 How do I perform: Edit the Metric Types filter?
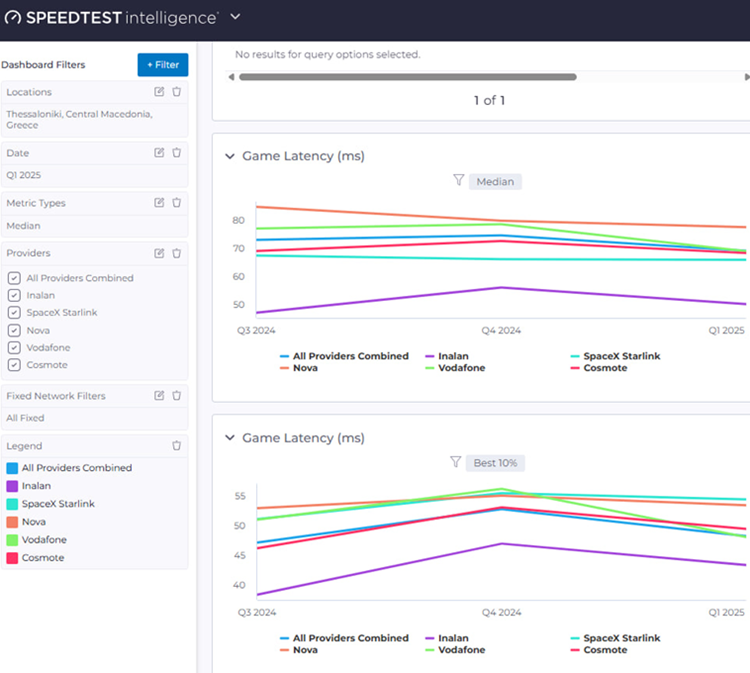point(159,203)
